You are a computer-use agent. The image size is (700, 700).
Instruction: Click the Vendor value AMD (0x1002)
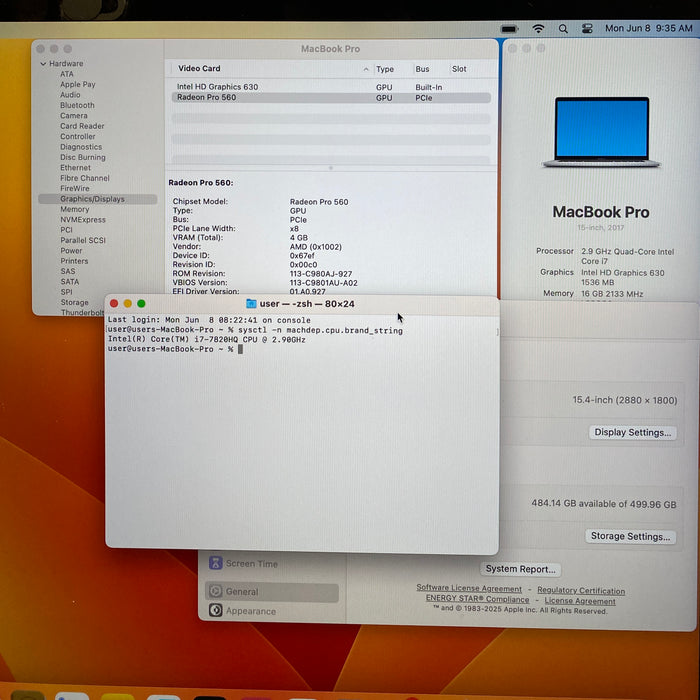316,247
